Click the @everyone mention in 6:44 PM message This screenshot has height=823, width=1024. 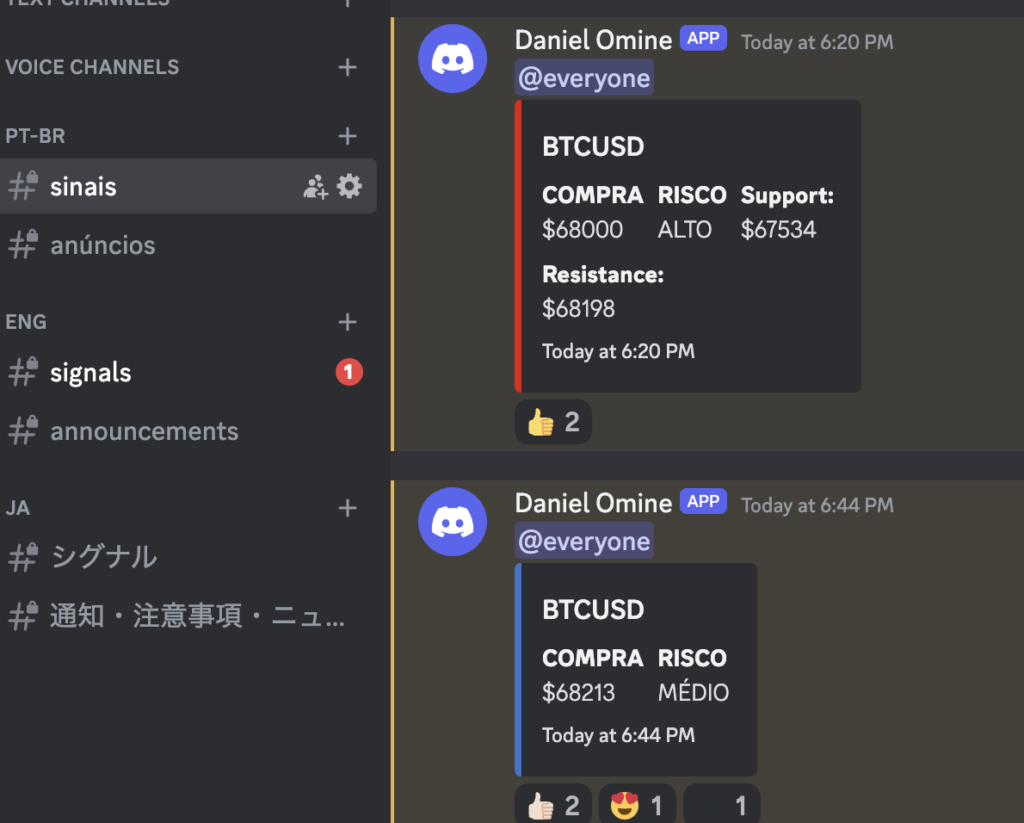point(584,541)
